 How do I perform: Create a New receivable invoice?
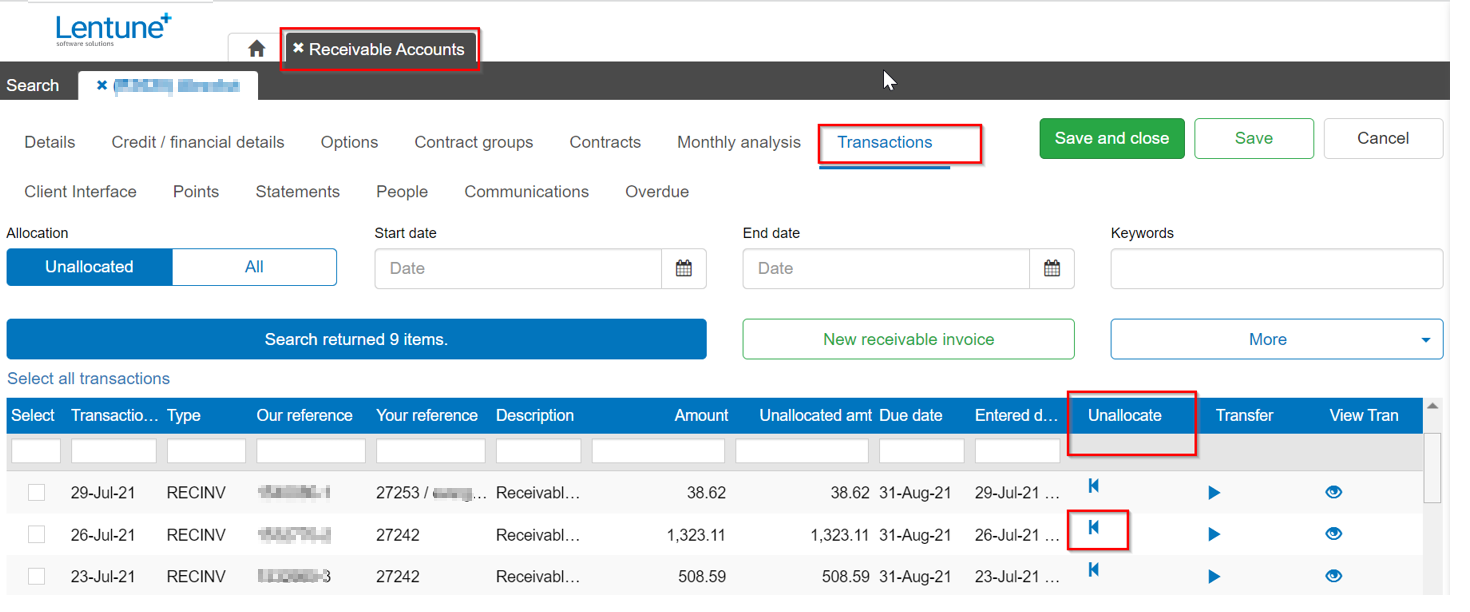(908, 339)
